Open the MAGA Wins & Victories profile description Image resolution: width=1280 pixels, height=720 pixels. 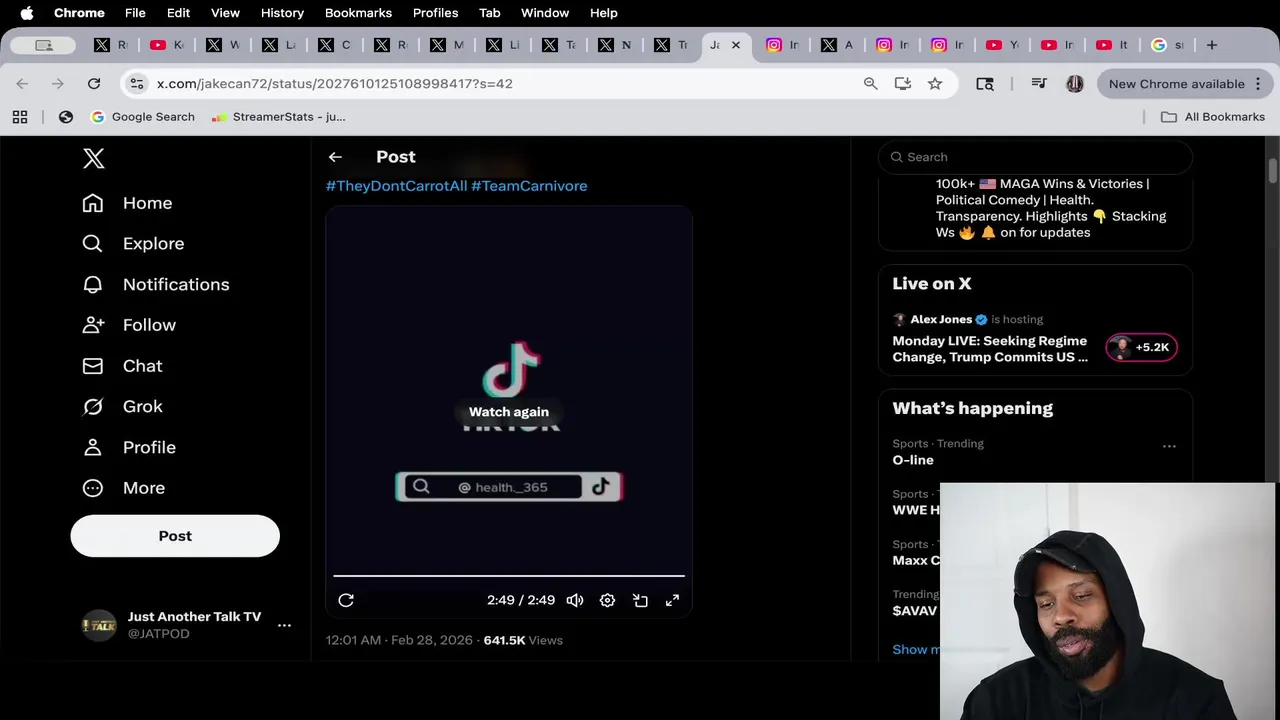coord(1050,208)
